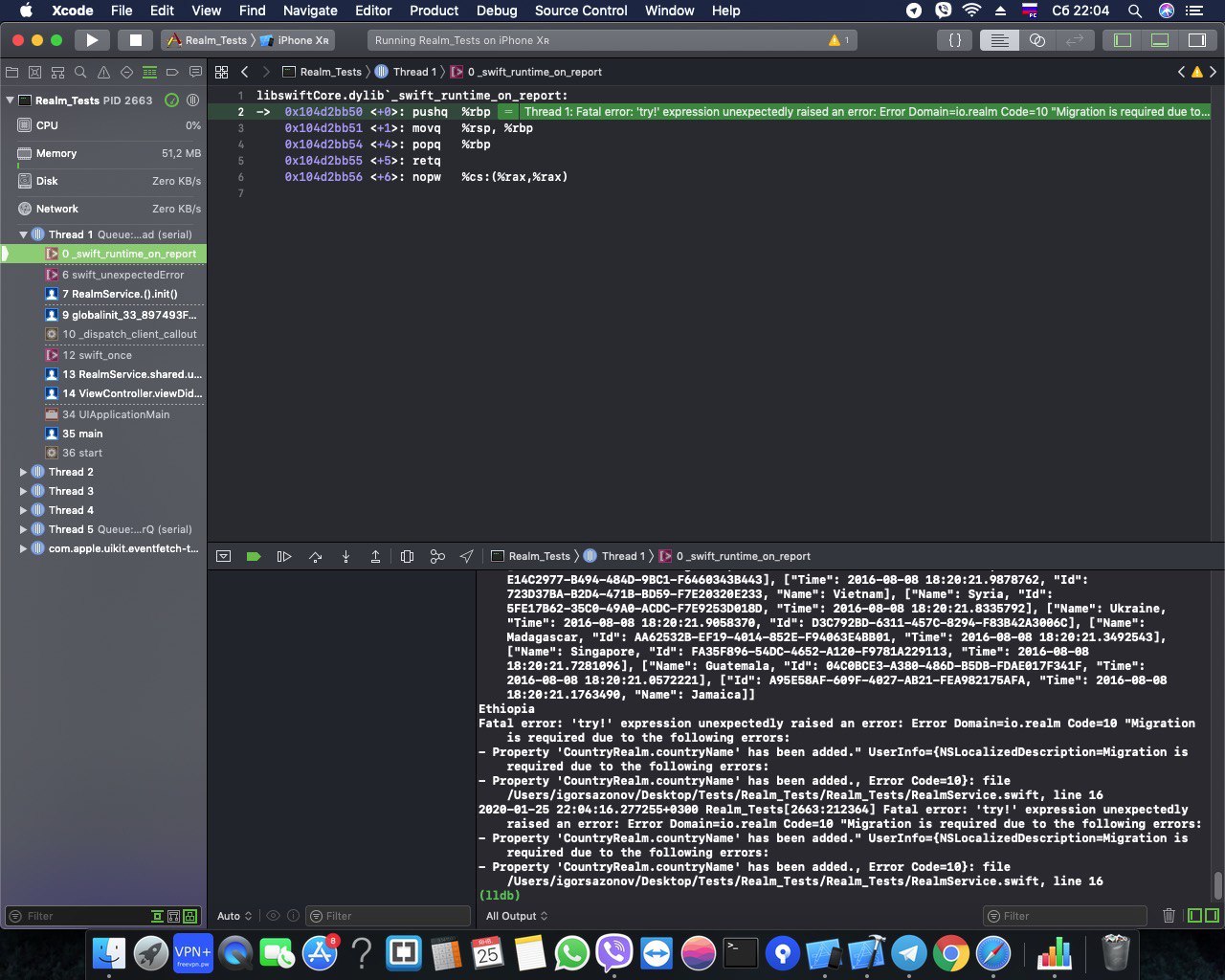Click Step Into in debug bar
1225x980 pixels.
click(x=345, y=556)
